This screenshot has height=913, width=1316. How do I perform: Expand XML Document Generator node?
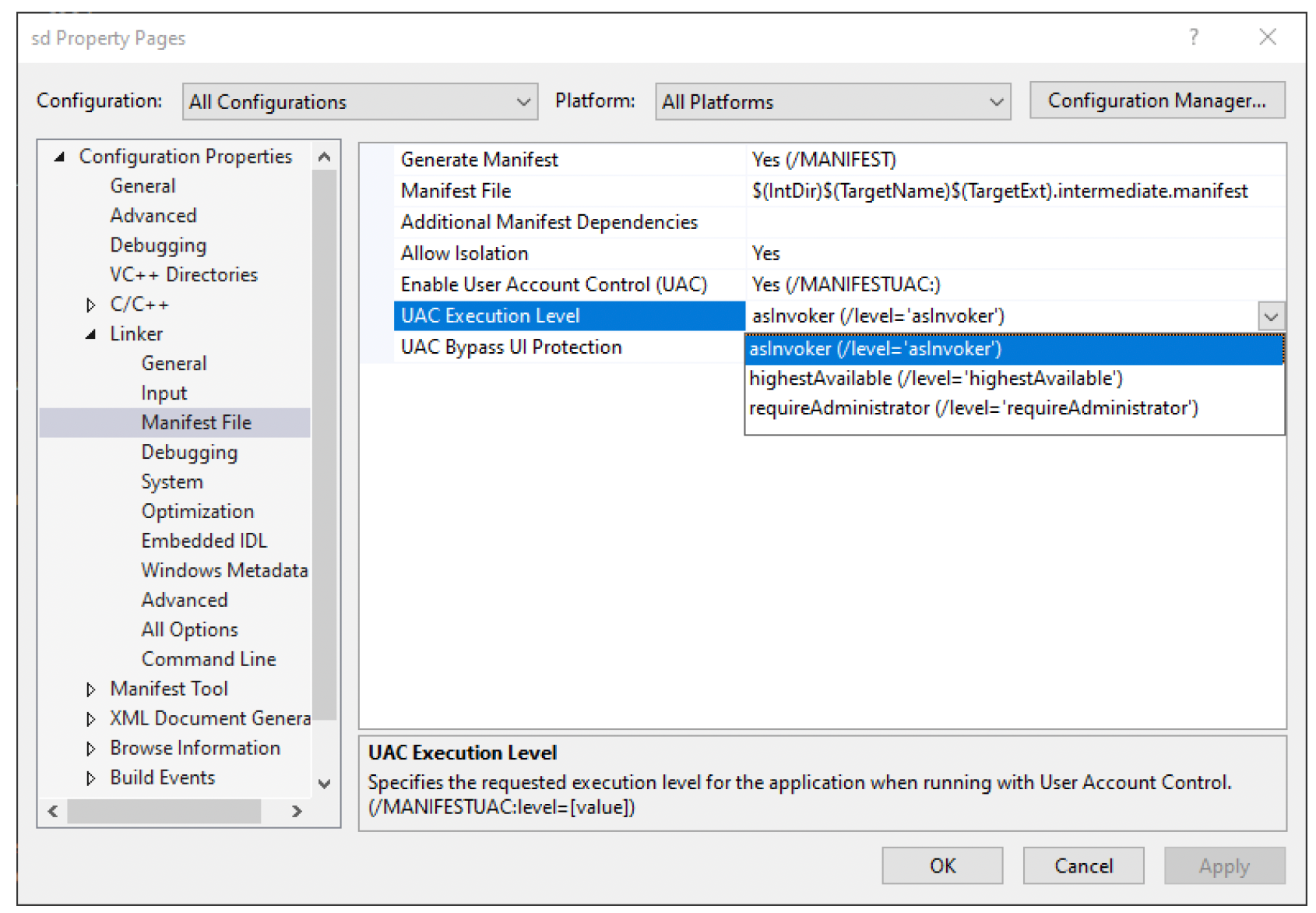(x=90, y=719)
